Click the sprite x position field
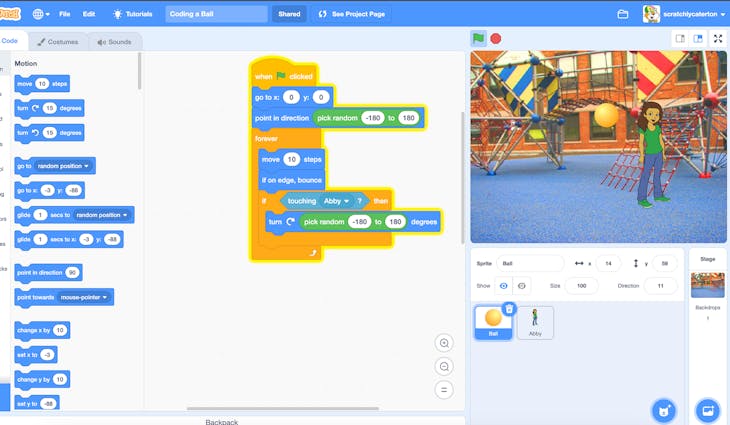 click(x=608, y=263)
